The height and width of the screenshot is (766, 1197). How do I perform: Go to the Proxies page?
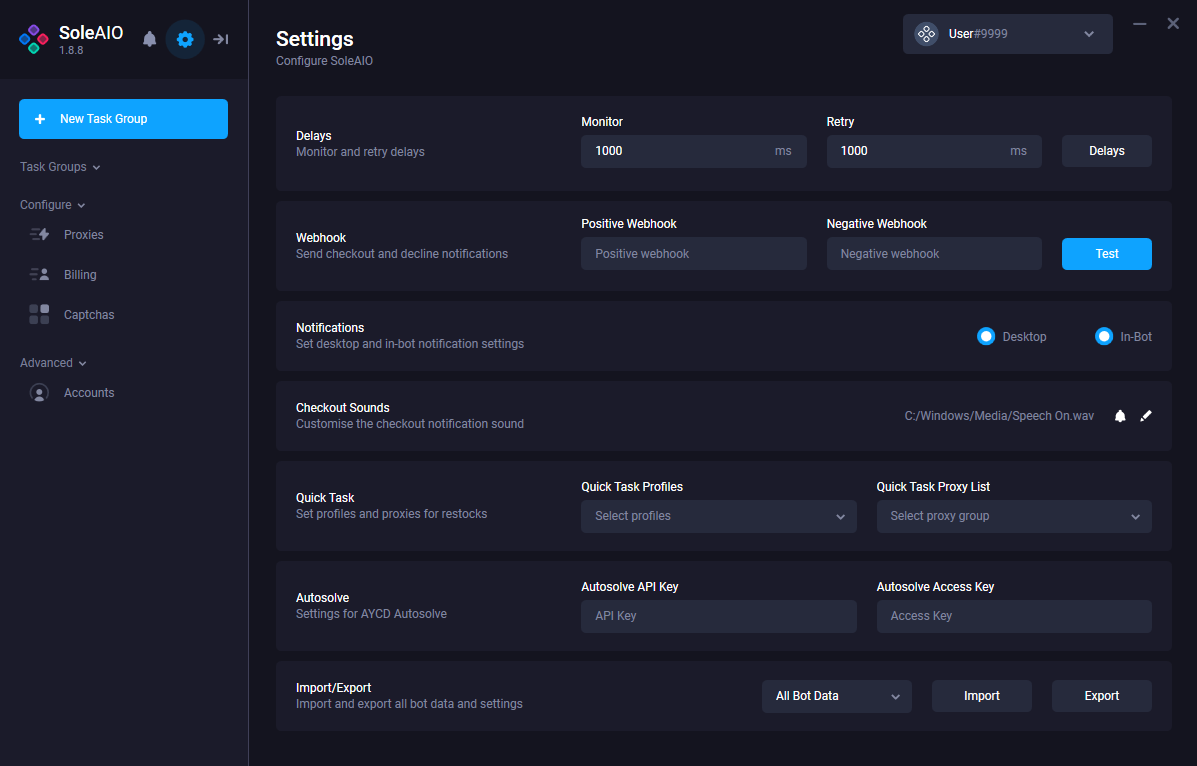tap(84, 234)
